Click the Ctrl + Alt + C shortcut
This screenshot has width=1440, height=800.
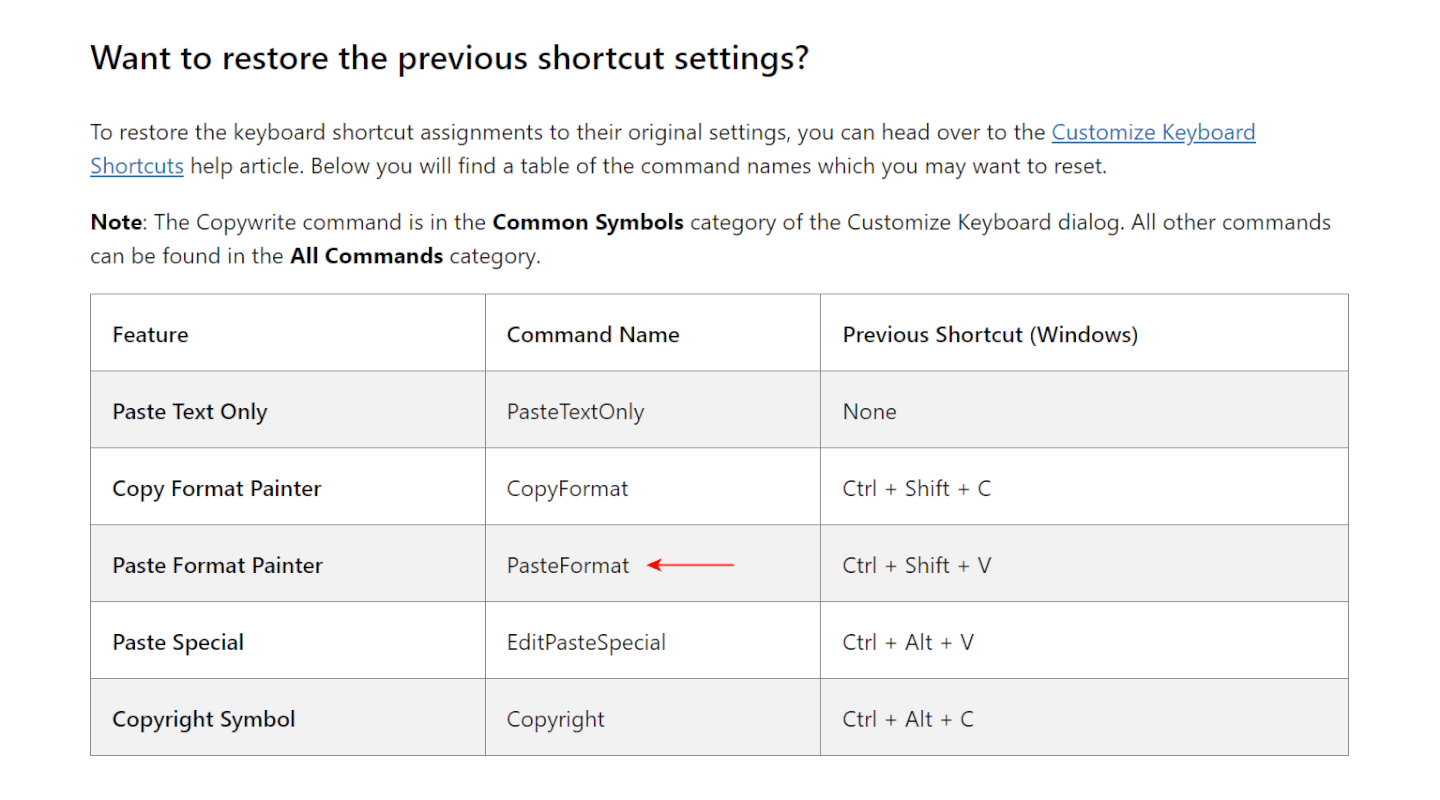click(907, 720)
